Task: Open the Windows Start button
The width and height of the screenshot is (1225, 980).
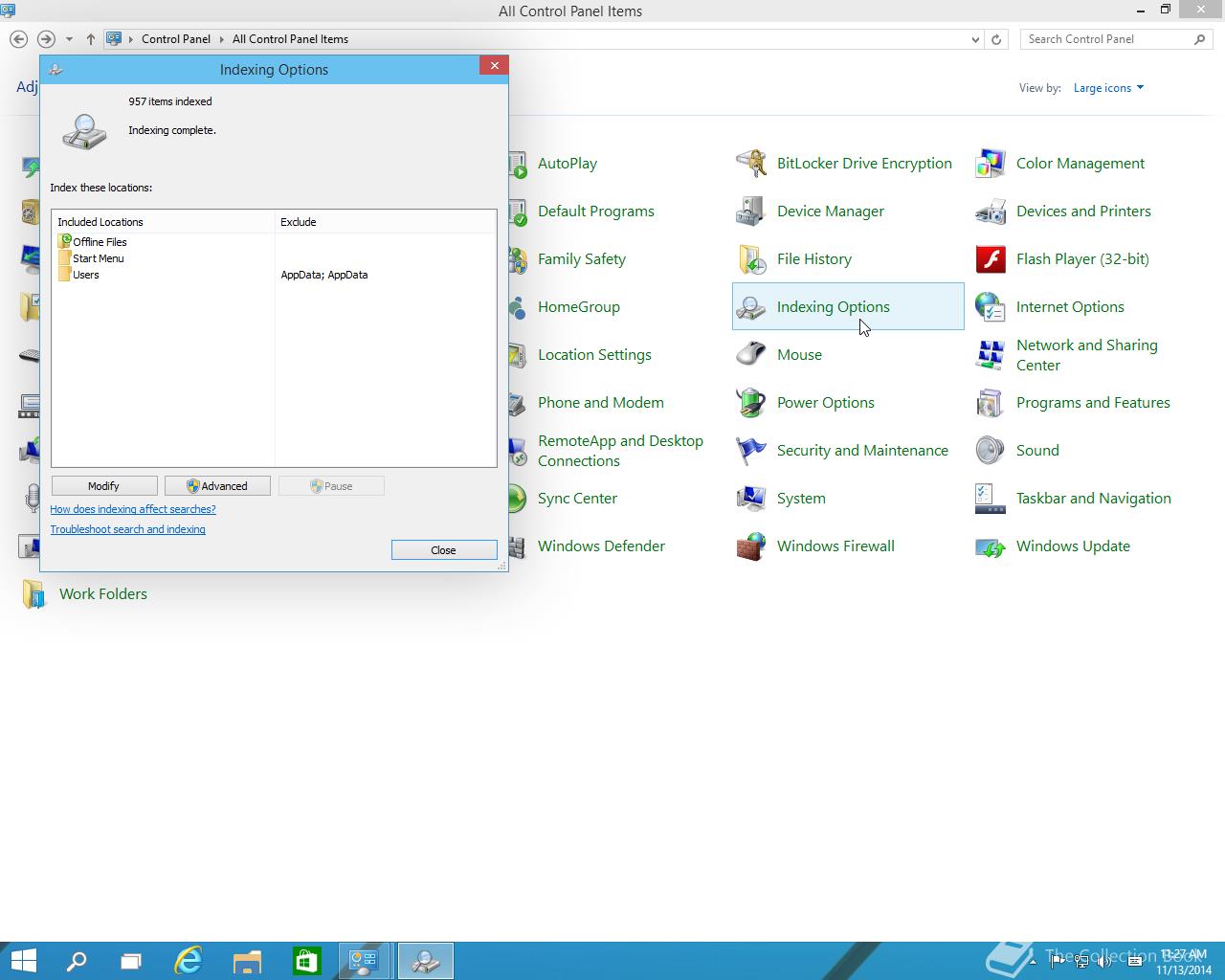Action: point(23,961)
